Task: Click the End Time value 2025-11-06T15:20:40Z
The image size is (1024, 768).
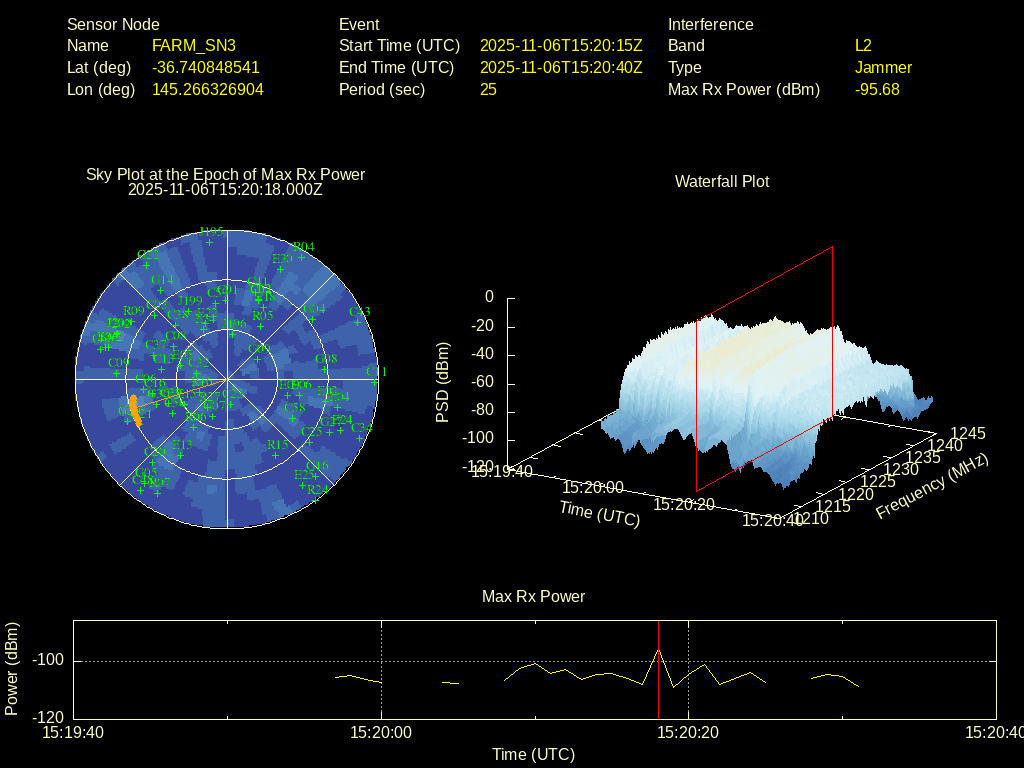Action: coord(561,68)
